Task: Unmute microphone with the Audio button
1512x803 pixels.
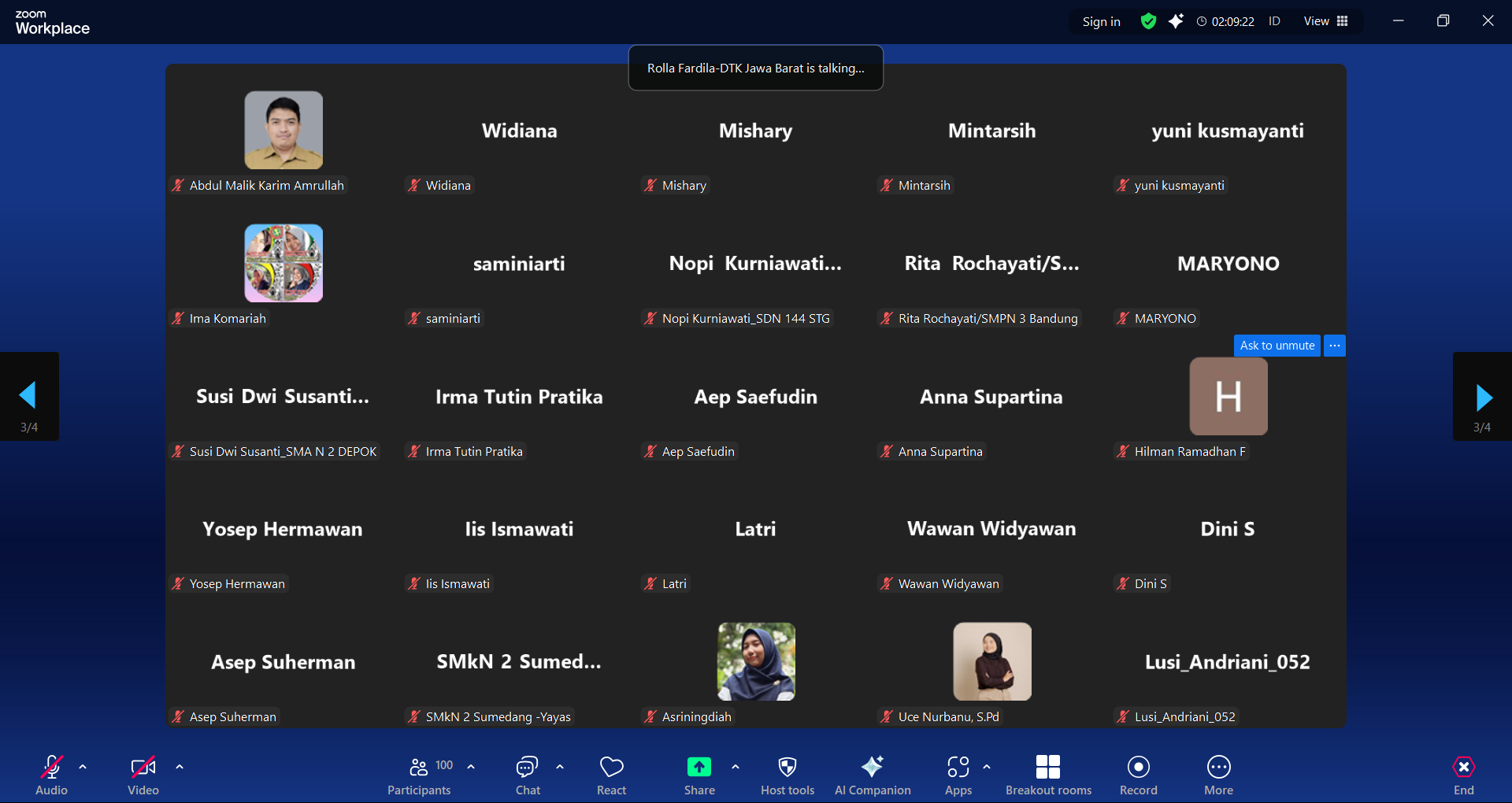Action: coord(51,775)
